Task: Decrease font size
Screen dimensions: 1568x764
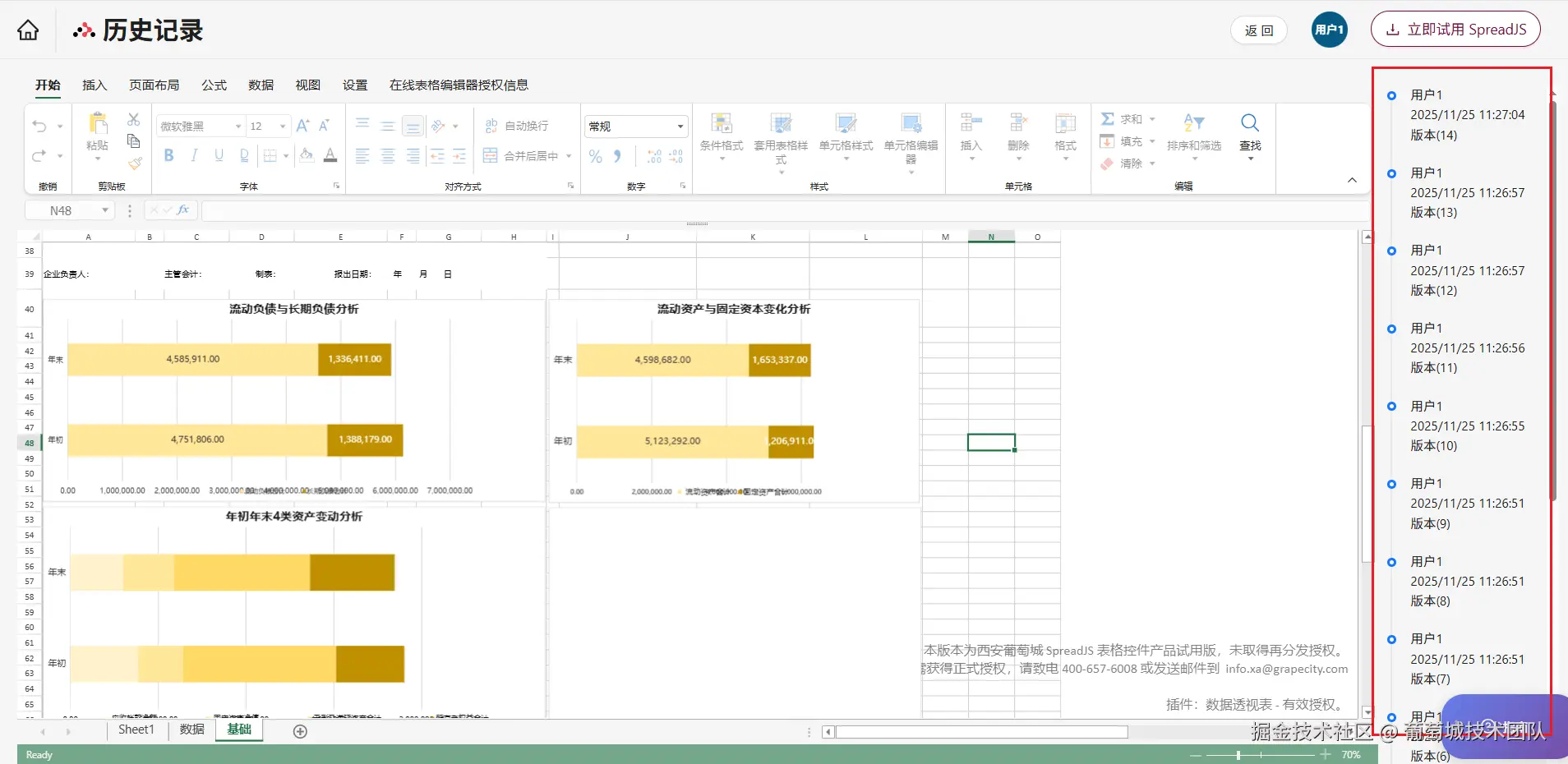Action: tap(324, 126)
